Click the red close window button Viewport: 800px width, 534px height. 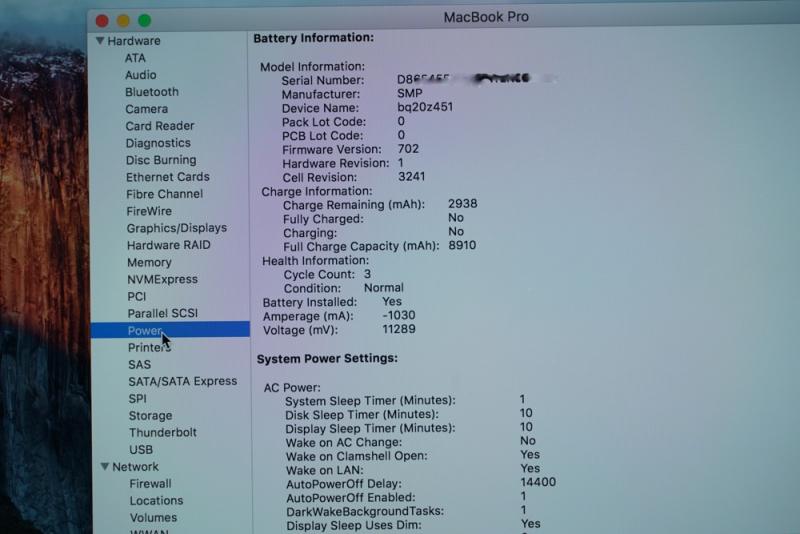(102, 21)
